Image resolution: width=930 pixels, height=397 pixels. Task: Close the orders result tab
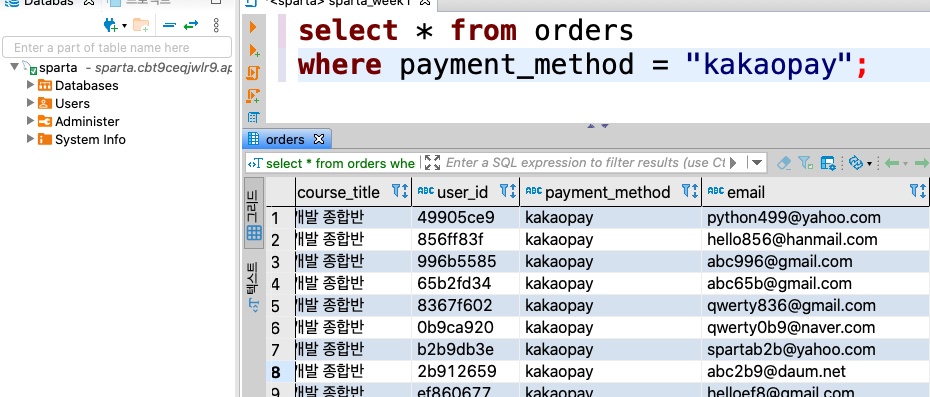[319, 139]
